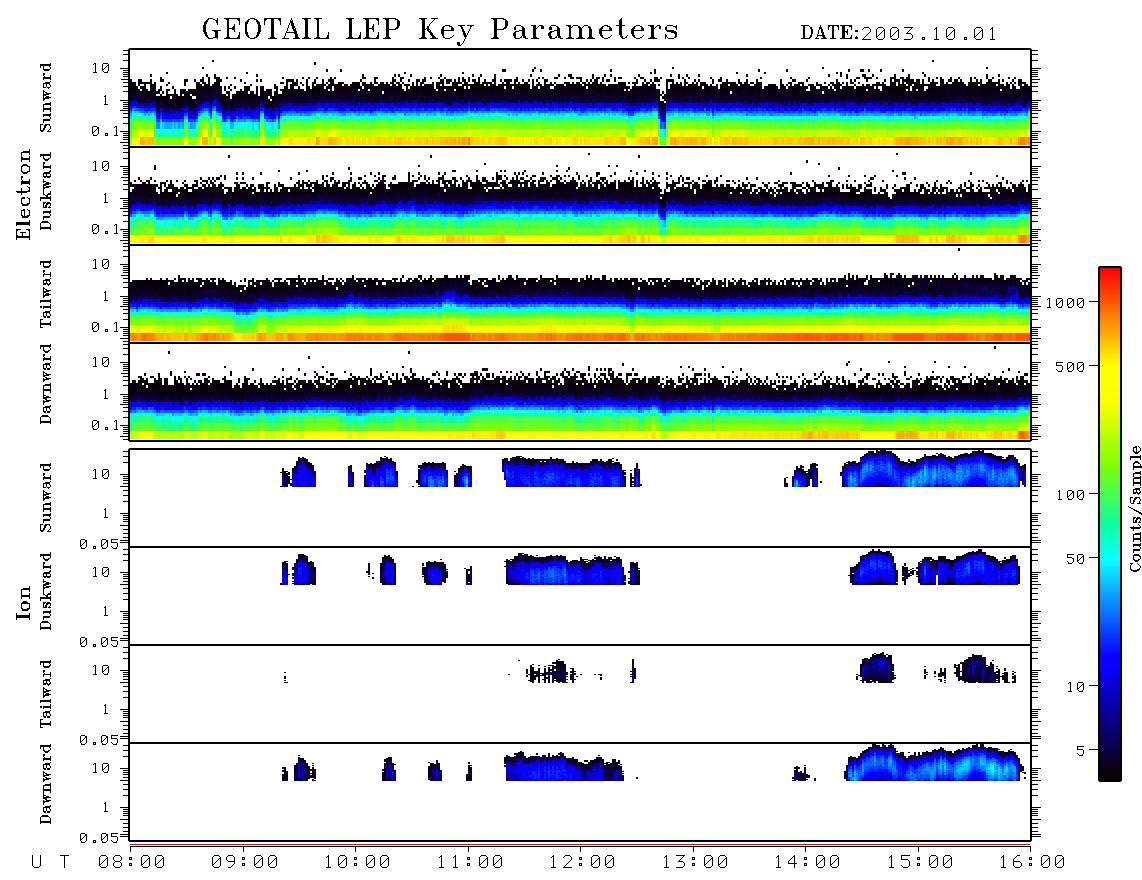Select the Ion Dawnward axis label
The height and width of the screenshot is (880, 1142).
coord(46,784)
